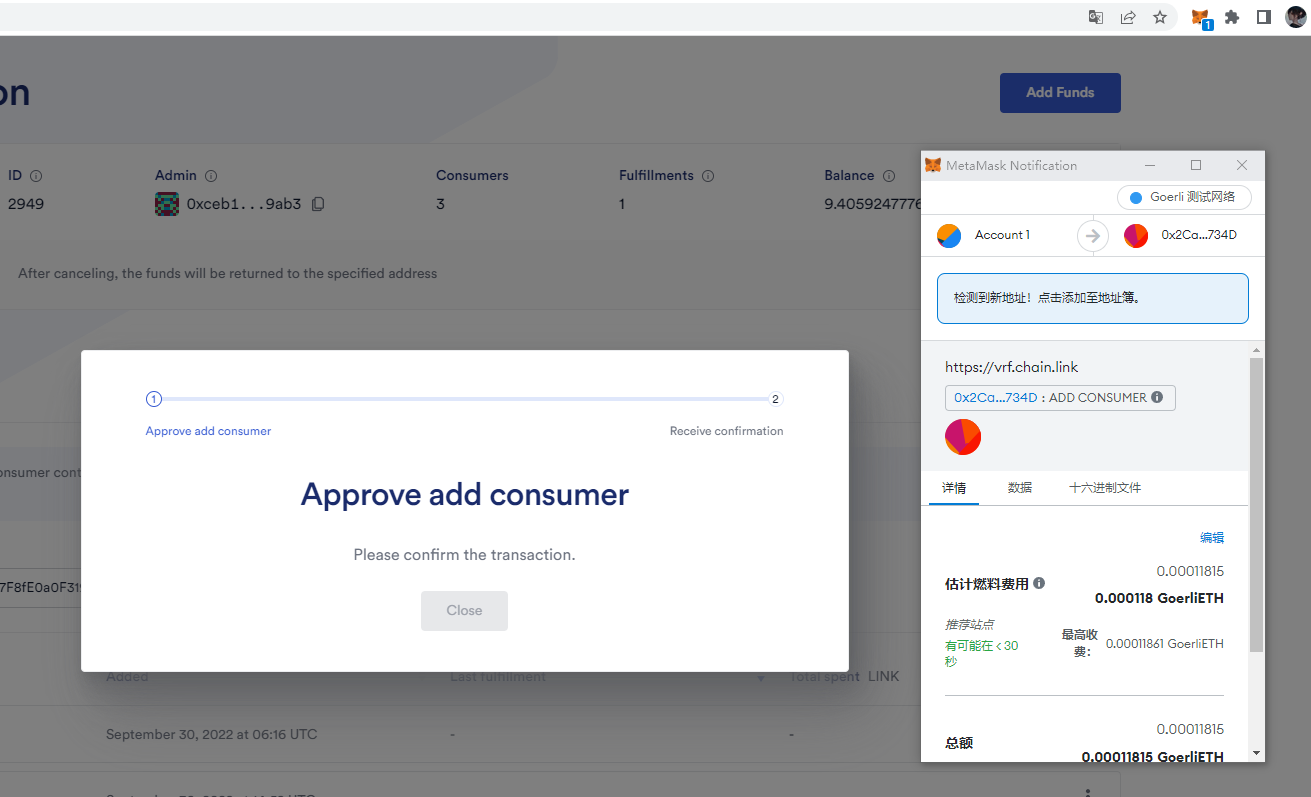Click the Close button in the dialog
This screenshot has height=797, width=1311.
(464, 610)
